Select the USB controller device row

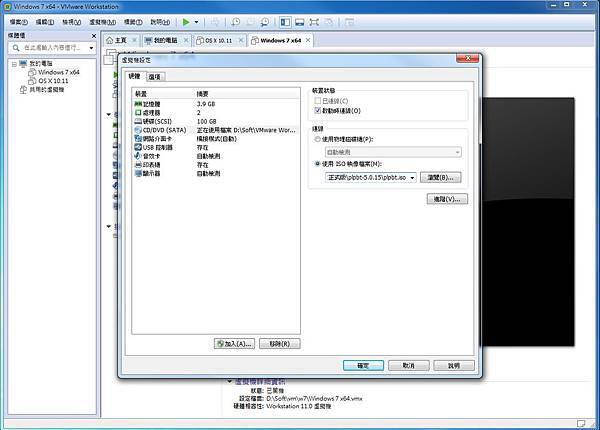pyautogui.click(x=216, y=147)
